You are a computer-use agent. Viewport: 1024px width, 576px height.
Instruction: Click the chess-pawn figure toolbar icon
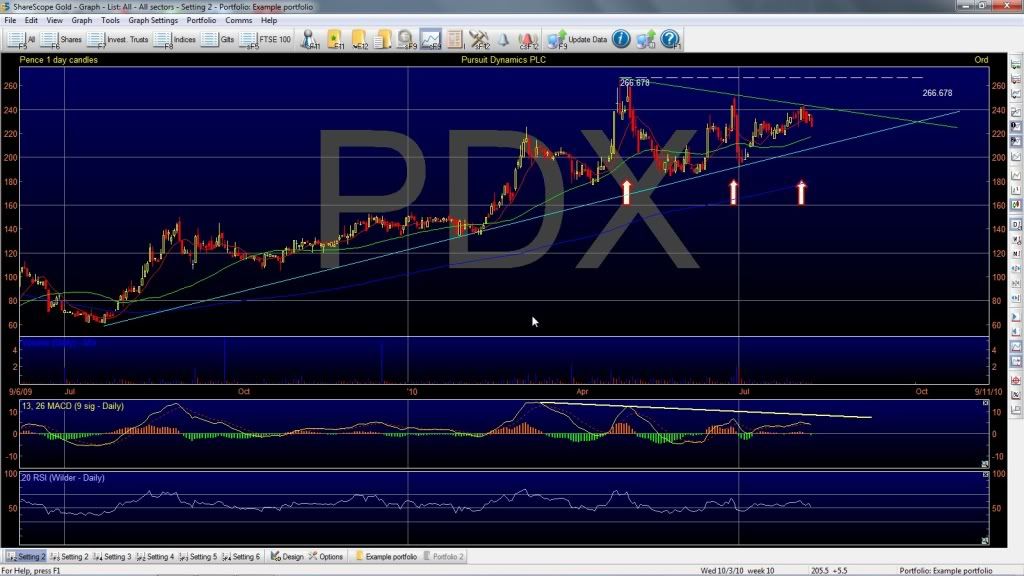pyautogui.click(x=310, y=40)
